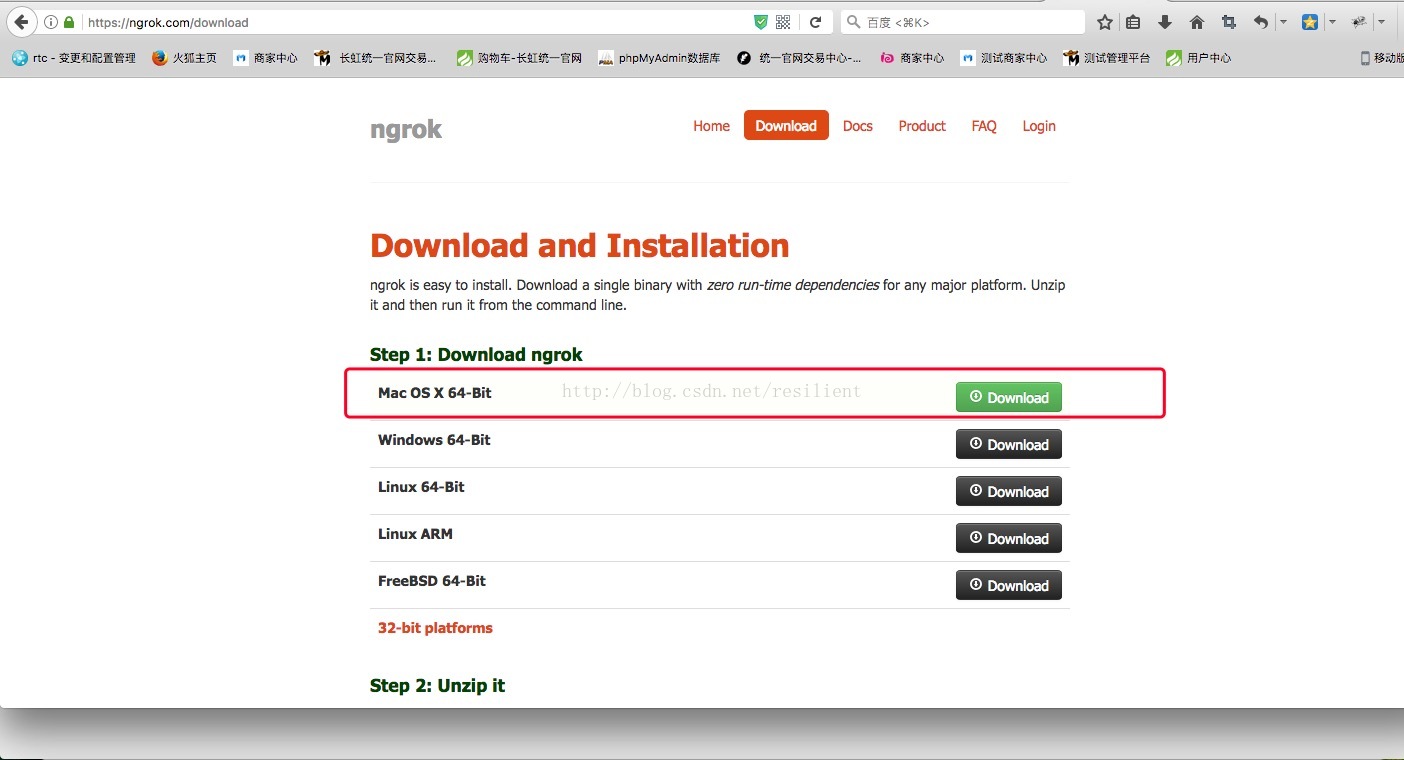Download ngrok for Mac OS X 64-Bit
The image size is (1404, 760).
pos(1009,397)
